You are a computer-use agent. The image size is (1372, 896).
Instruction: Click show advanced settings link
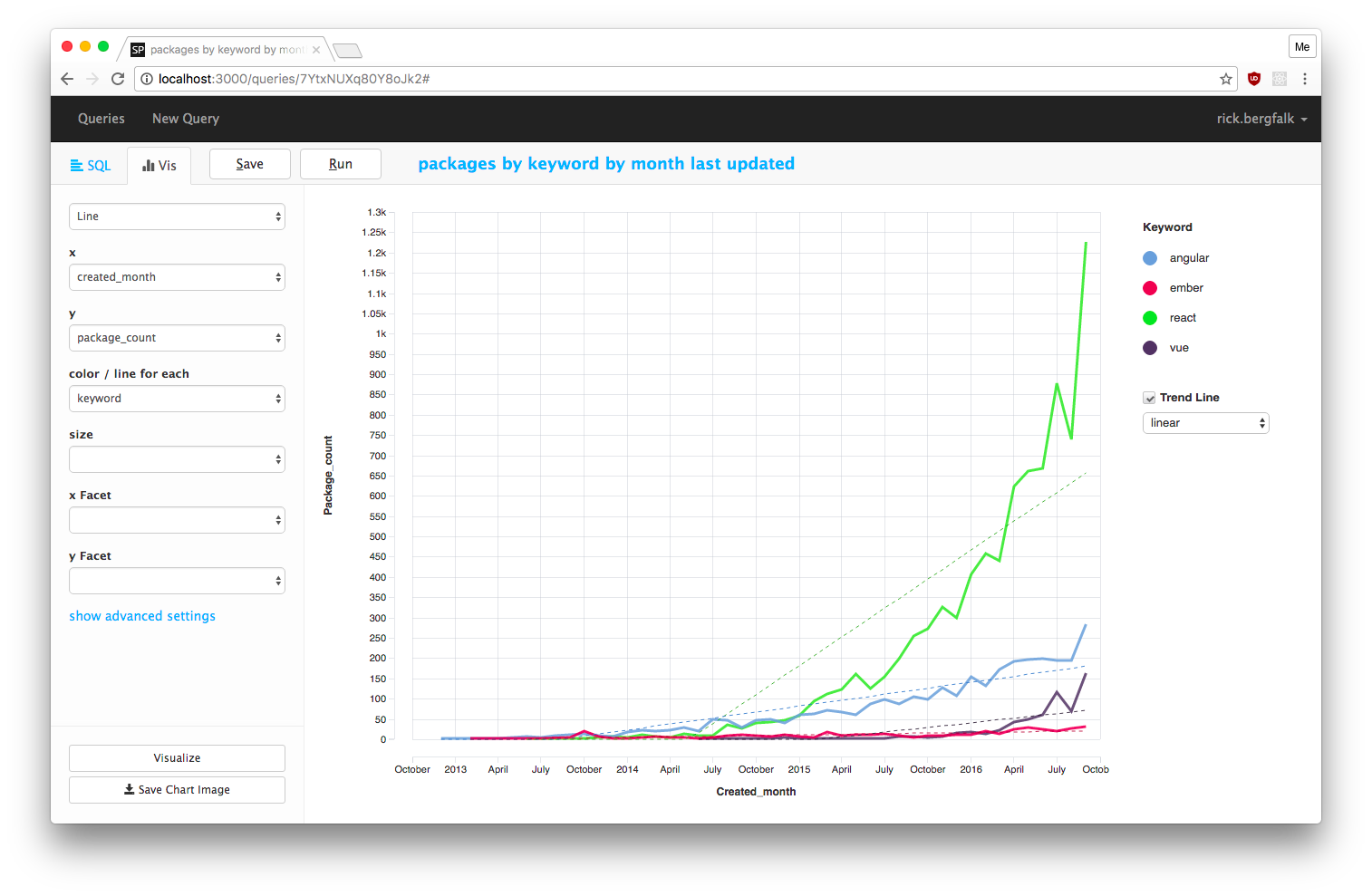(142, 616)
